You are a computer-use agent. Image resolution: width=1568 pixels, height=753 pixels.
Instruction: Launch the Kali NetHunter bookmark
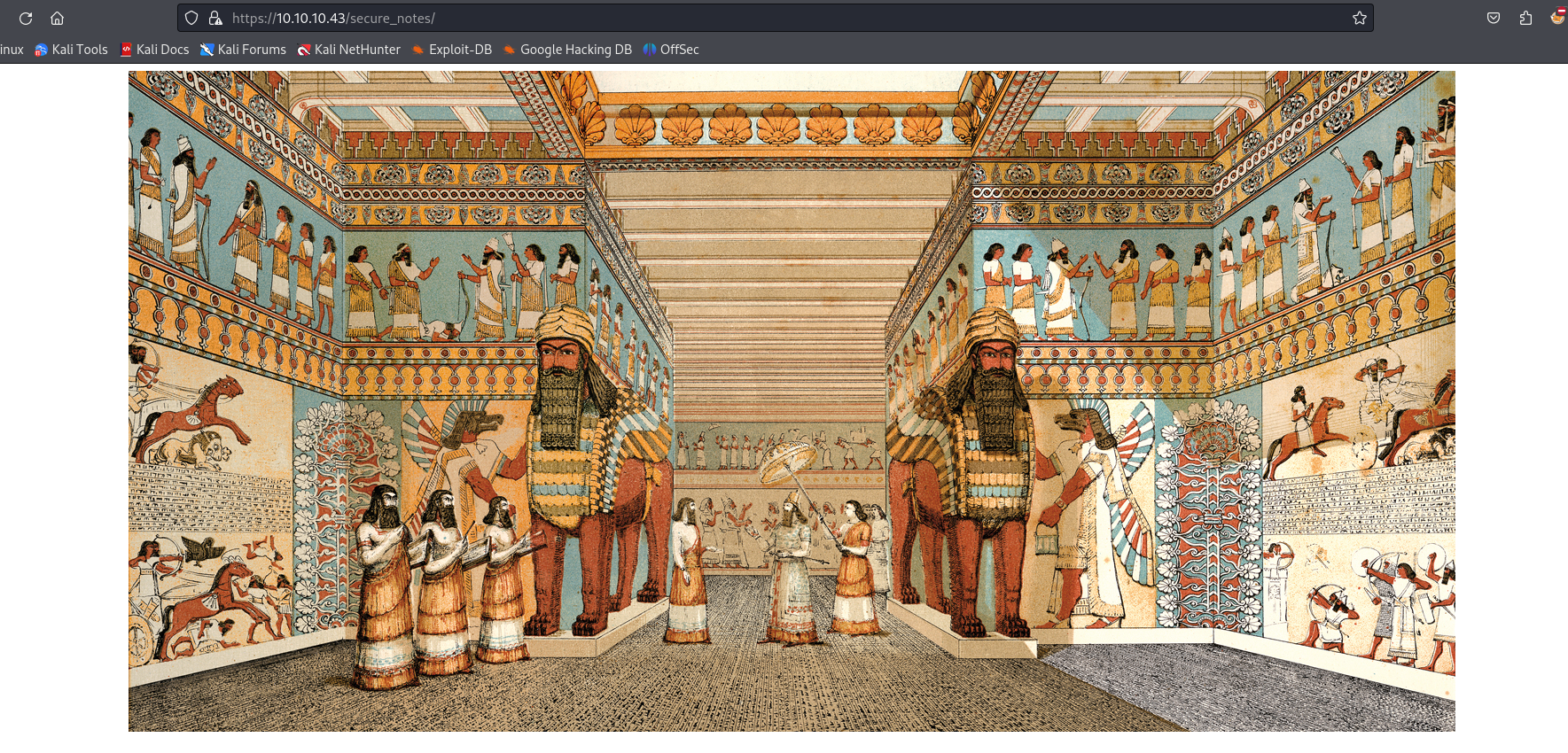348,50
